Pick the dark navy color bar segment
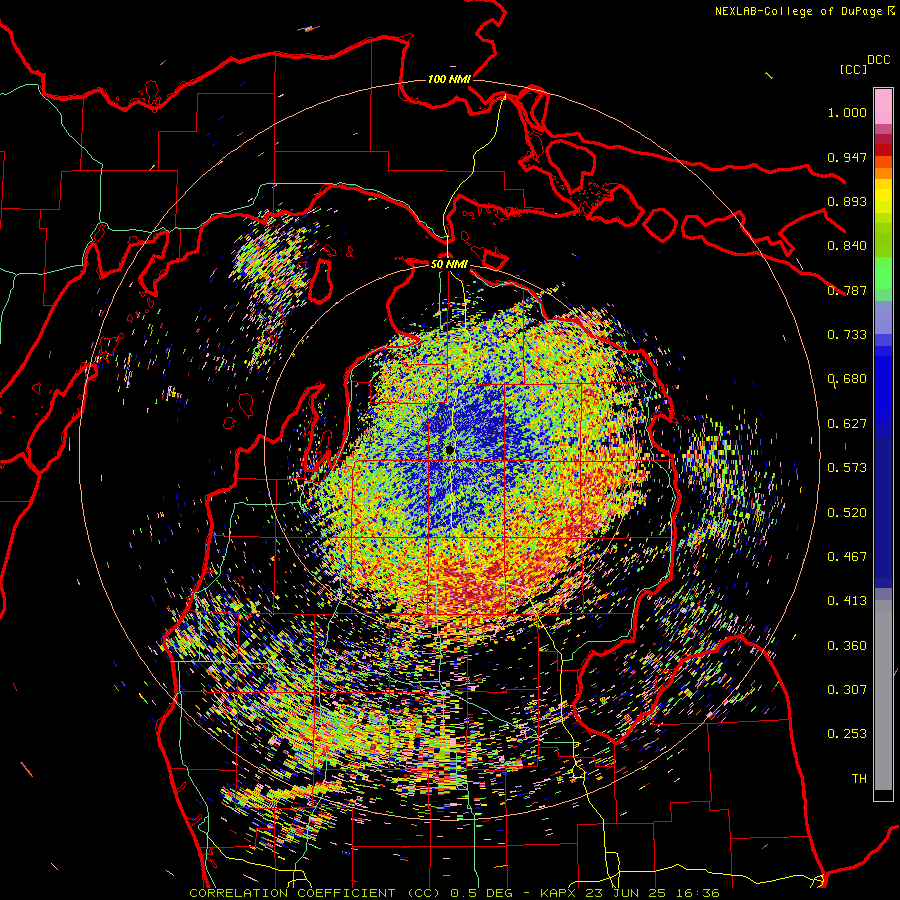Screen dimensions: 900x900 [x=883, y=511]
